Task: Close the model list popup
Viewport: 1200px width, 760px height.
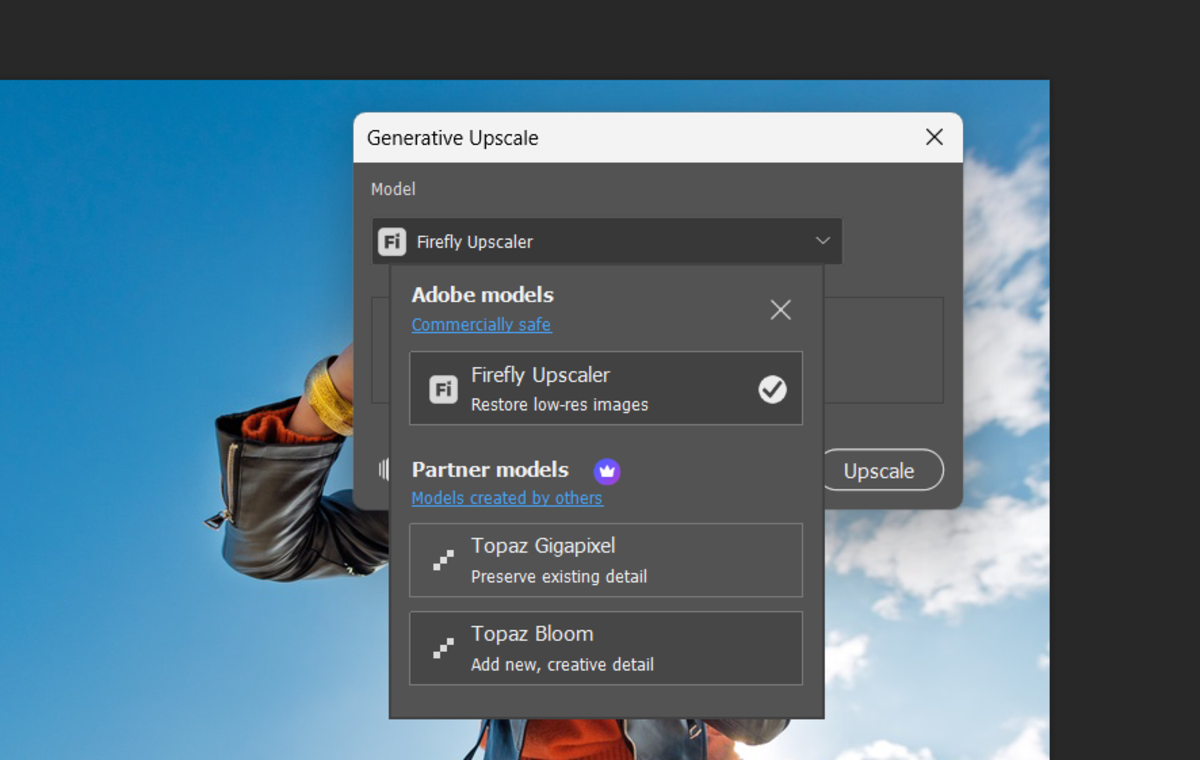Action: click(781, 310)
